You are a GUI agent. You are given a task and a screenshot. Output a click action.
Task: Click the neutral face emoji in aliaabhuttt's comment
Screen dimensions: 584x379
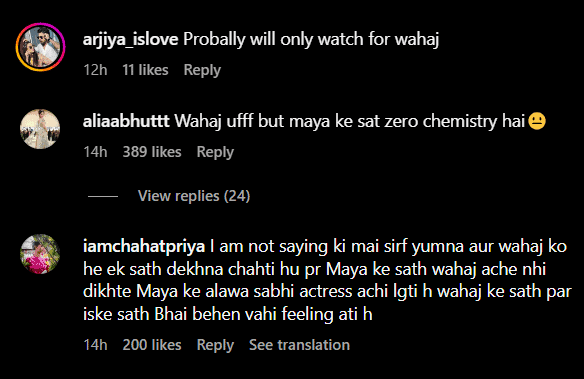537,121
